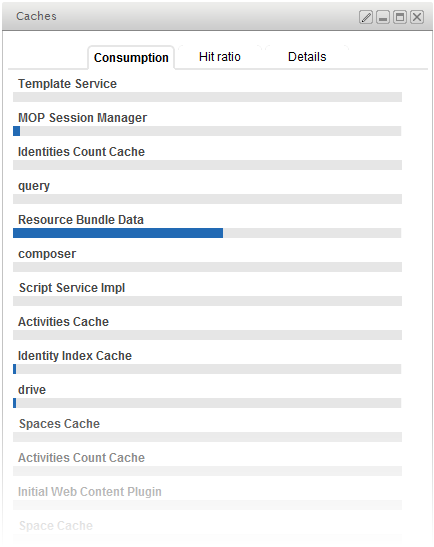Click the query cache label
This screenshot has height=547, width=434.
coord(34,186)
